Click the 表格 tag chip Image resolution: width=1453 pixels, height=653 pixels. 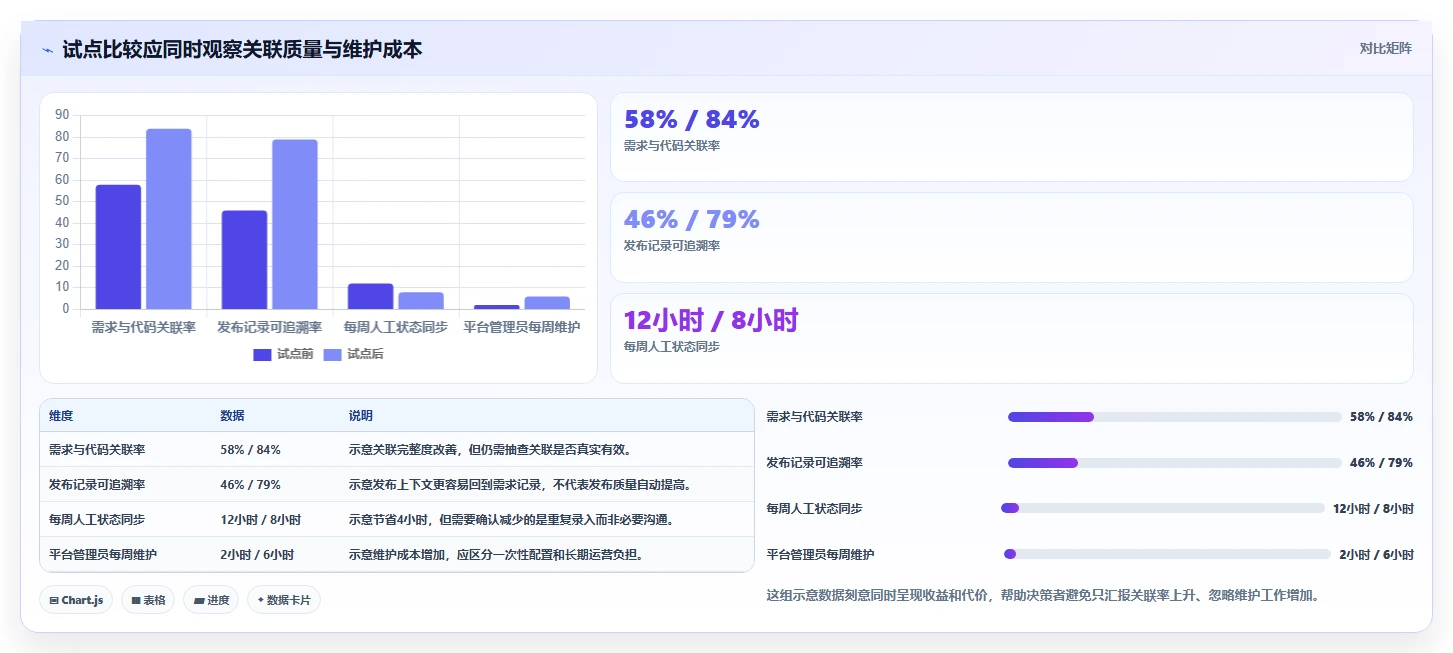[x=148, y=600]
